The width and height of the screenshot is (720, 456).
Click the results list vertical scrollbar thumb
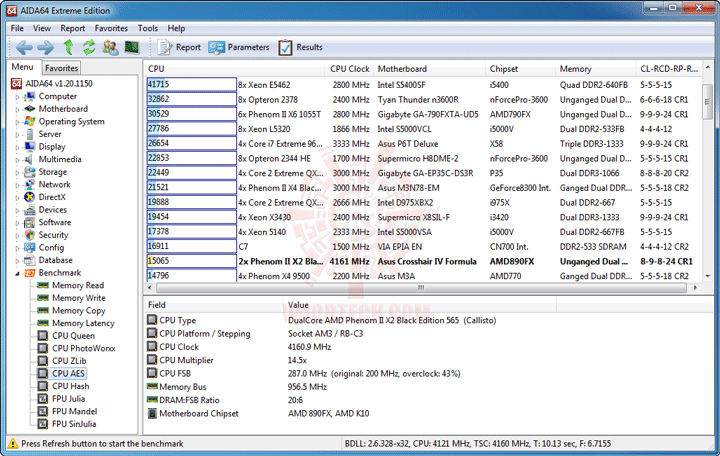pos(708,101)
